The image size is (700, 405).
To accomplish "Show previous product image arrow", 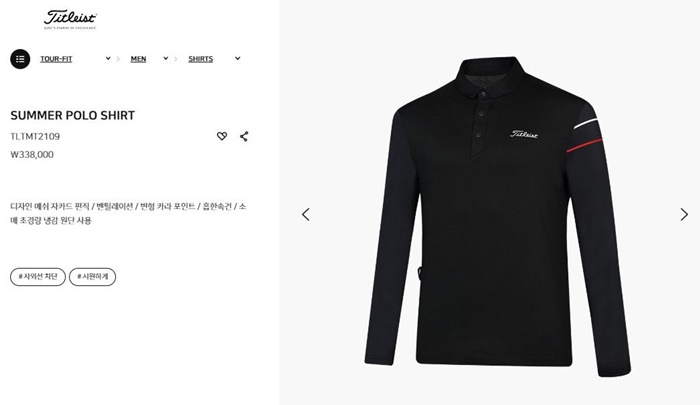I will coord(306,214).
